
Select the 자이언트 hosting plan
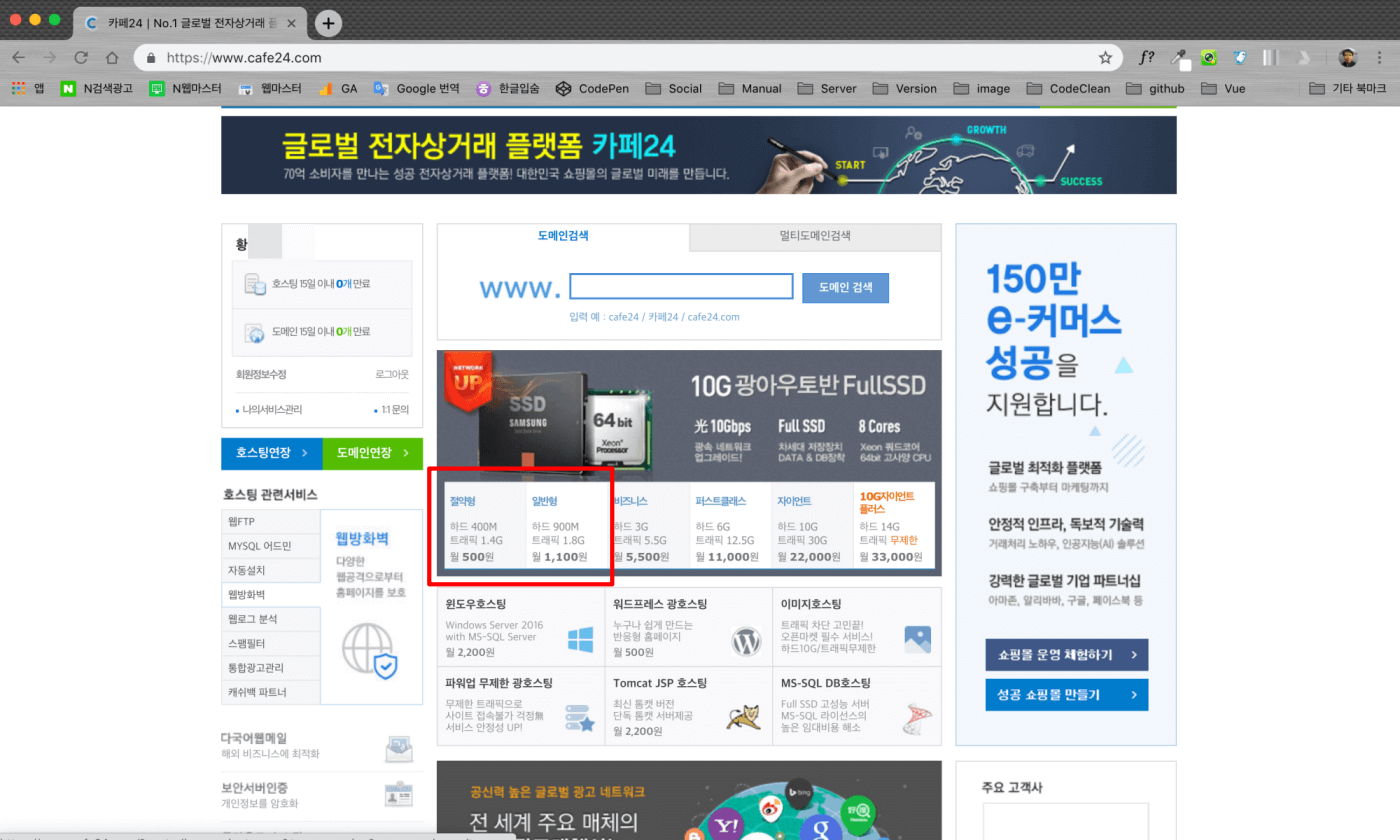pos(812,526)
